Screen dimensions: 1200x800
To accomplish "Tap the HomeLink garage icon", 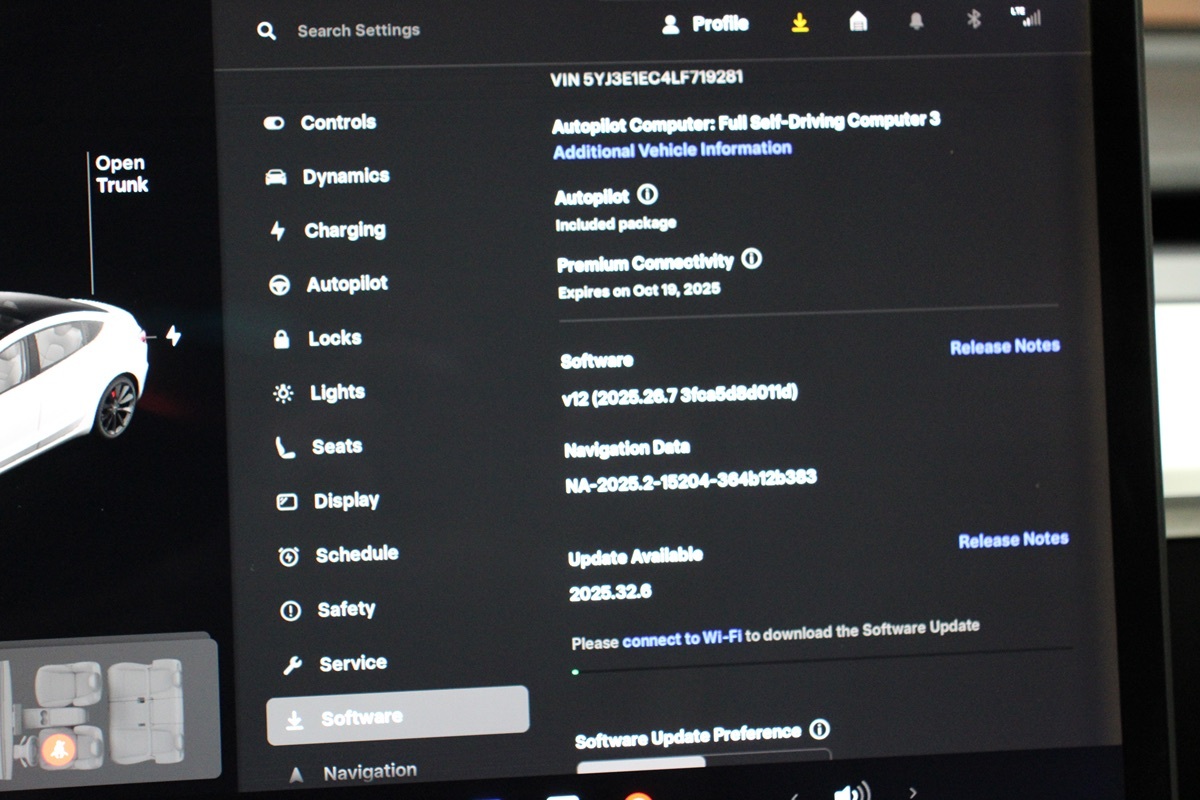I will click(858, 22).
